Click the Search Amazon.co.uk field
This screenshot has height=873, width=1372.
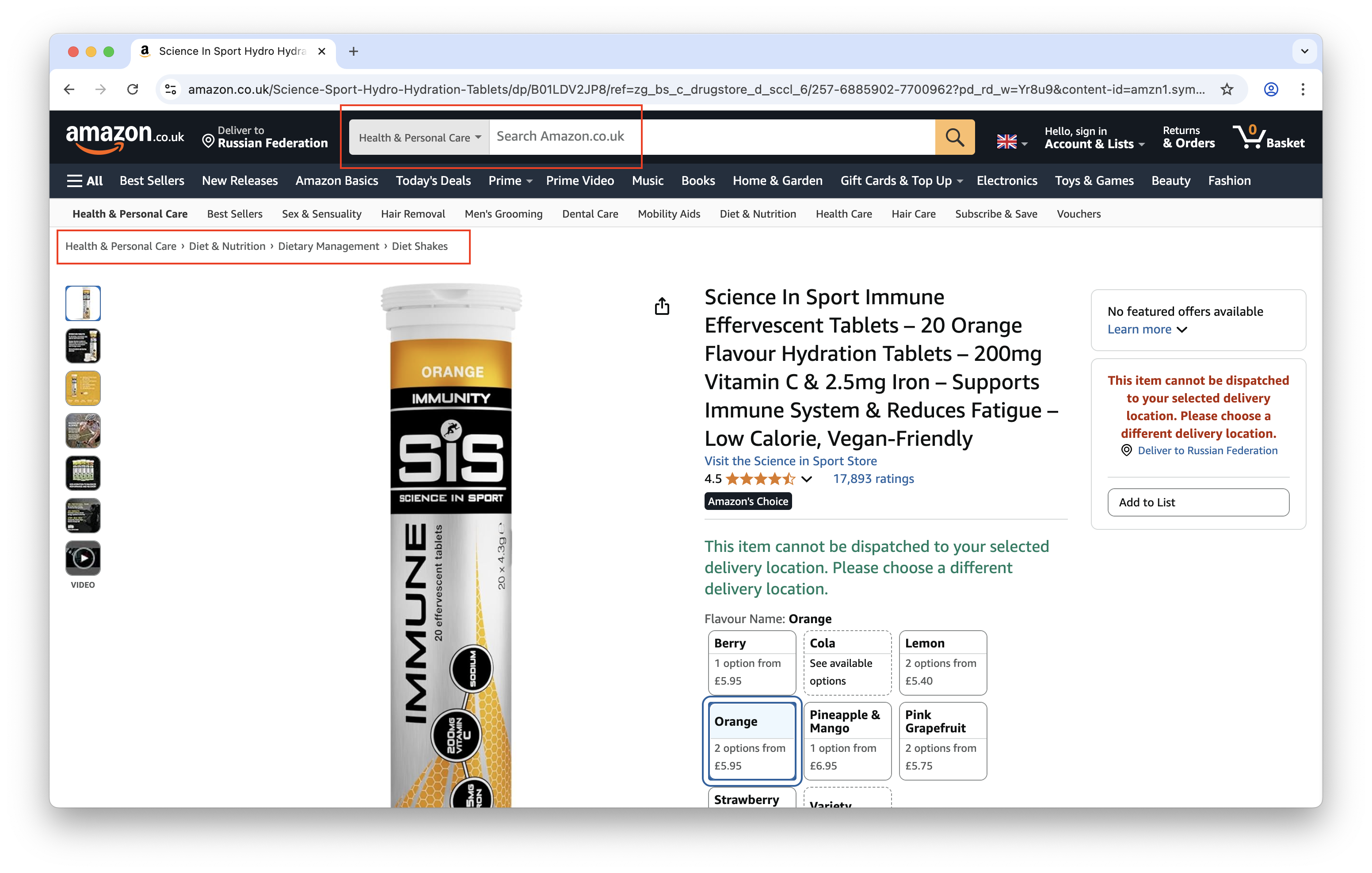point(712,137)
